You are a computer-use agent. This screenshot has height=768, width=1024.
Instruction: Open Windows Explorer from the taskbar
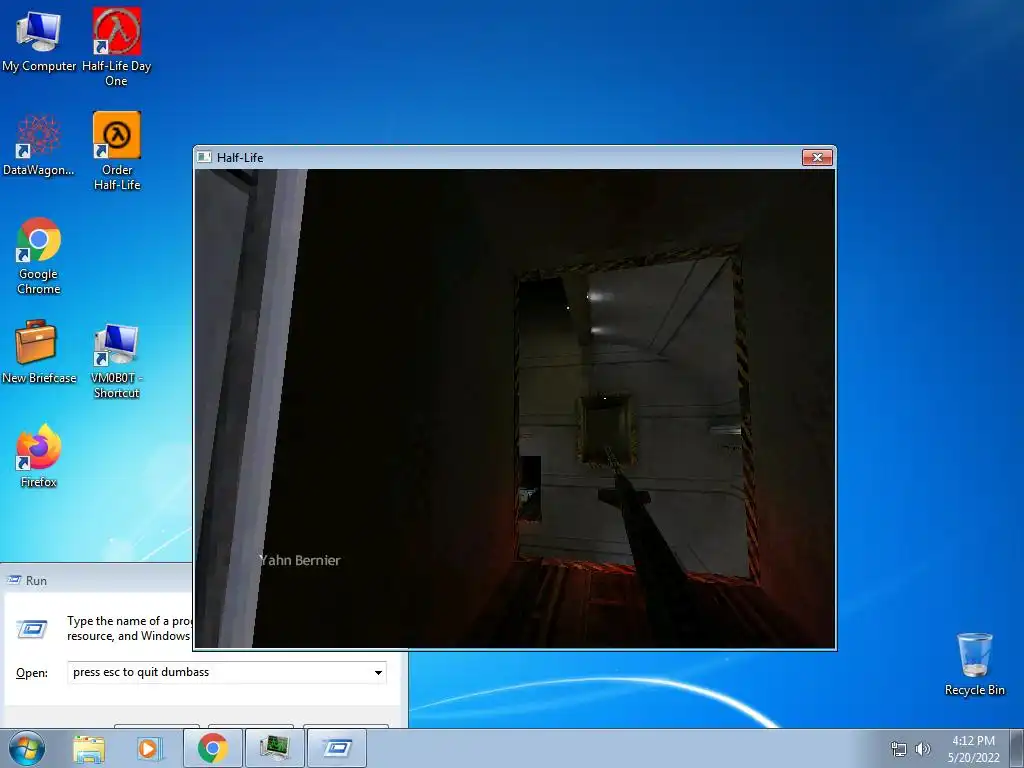88,748
